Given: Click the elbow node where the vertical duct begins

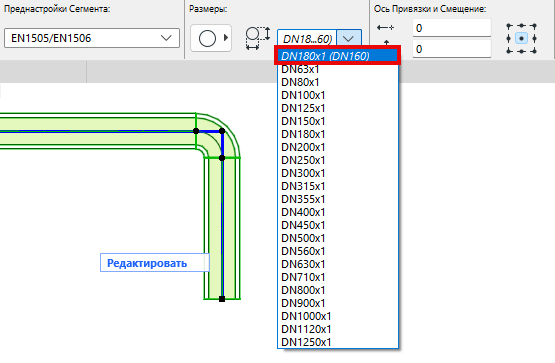Looking at the screenshot, I should (222, 158).
